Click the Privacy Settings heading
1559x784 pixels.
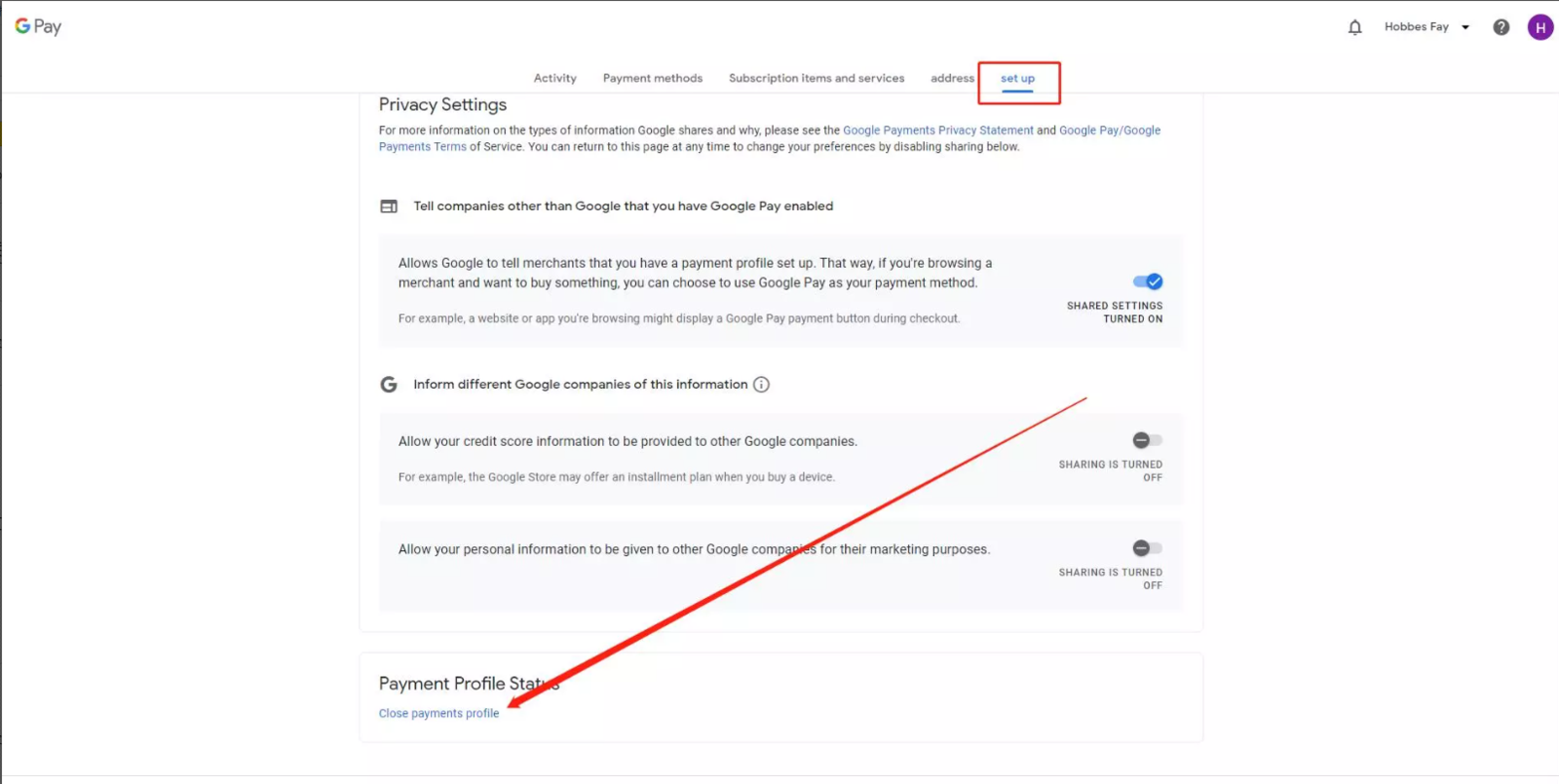pyautogui.click(x=442, y=104)
